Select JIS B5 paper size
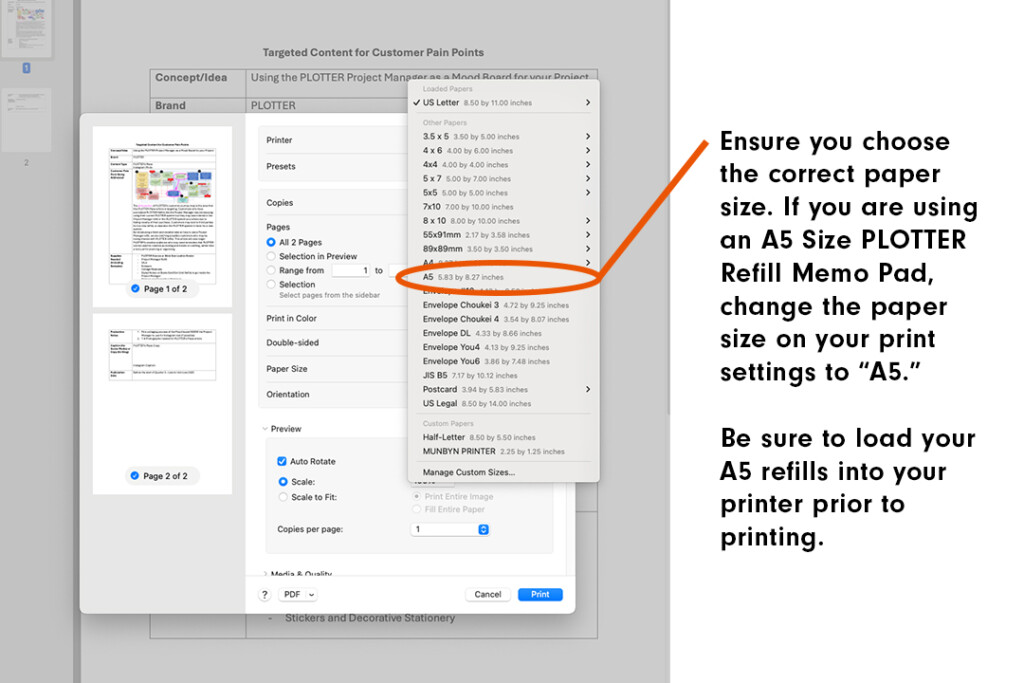Screen dimensions: 1024x683 pos(503,375)
